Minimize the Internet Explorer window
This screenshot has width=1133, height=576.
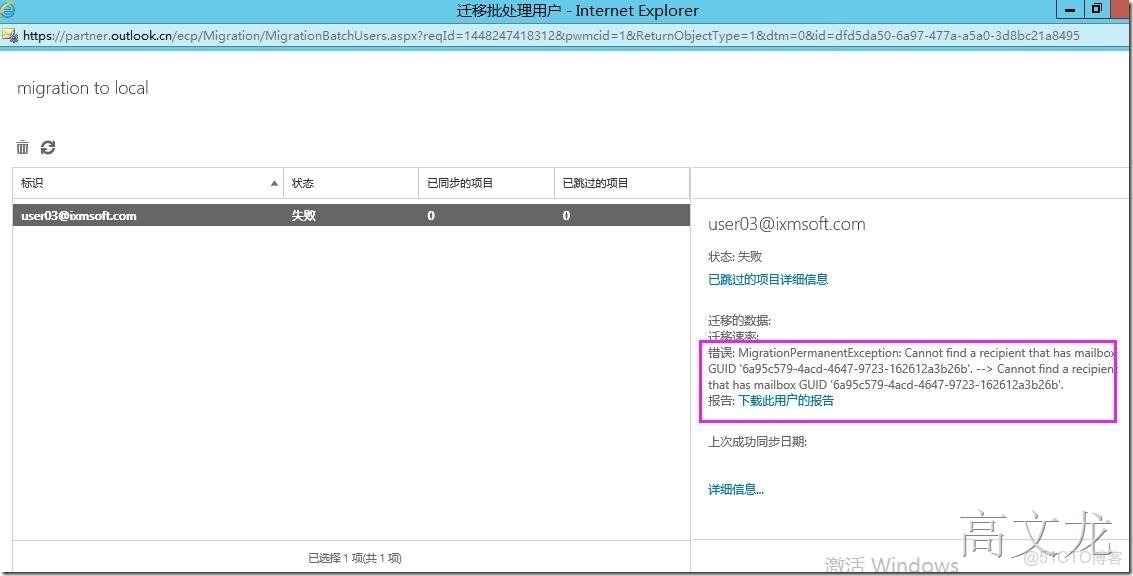tap(1069, 10)
